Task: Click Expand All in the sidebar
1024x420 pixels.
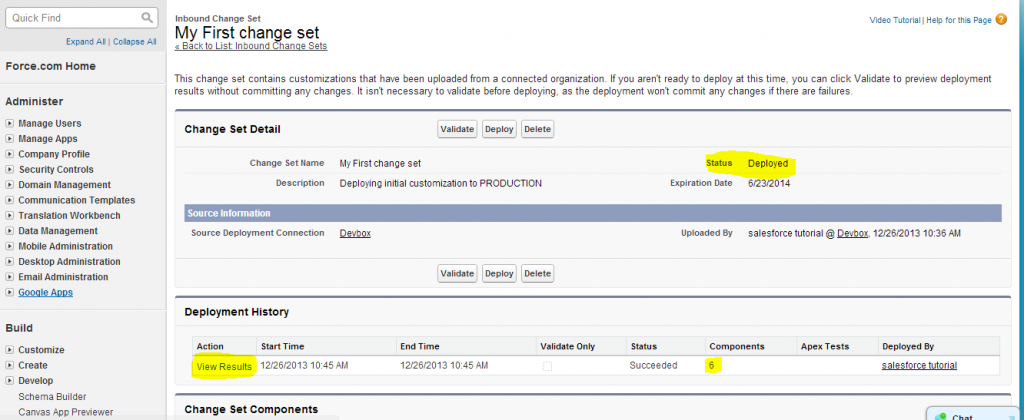Action: click(x=85, y=42)
